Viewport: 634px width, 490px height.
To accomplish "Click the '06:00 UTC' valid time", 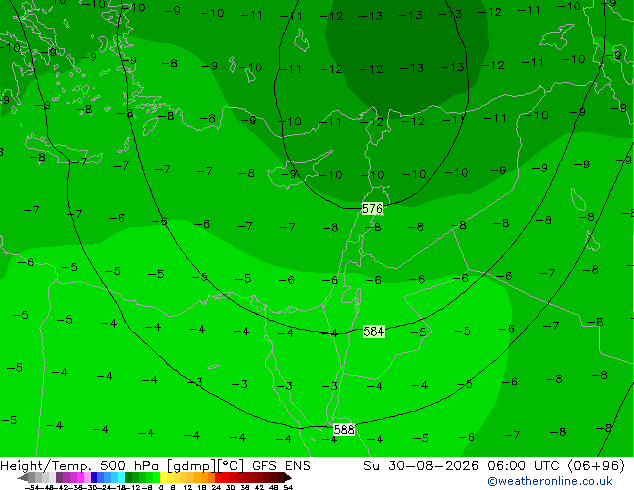I will pos(525,466).
